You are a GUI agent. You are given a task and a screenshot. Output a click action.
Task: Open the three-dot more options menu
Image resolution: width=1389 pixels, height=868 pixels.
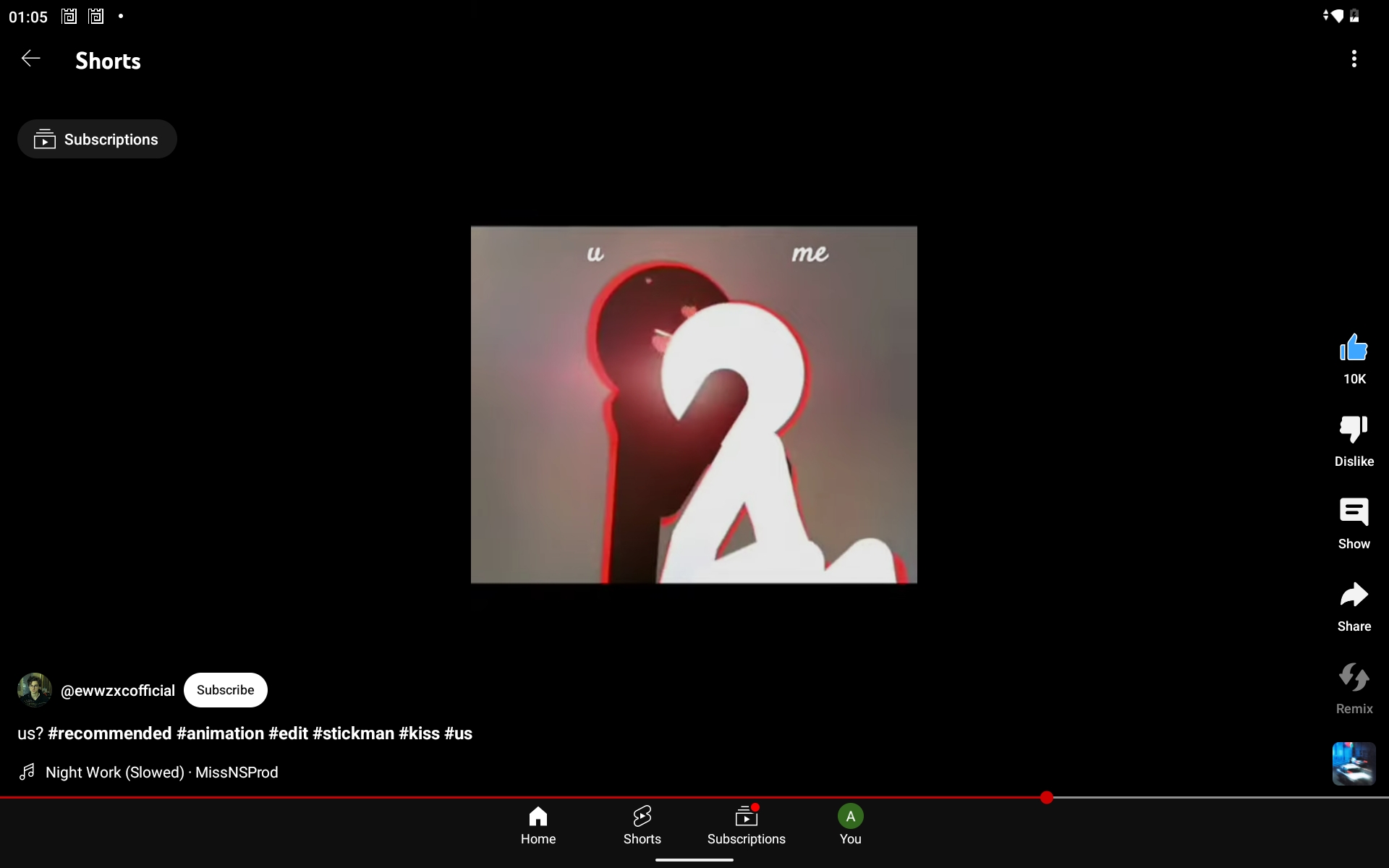coord(1354,59)
